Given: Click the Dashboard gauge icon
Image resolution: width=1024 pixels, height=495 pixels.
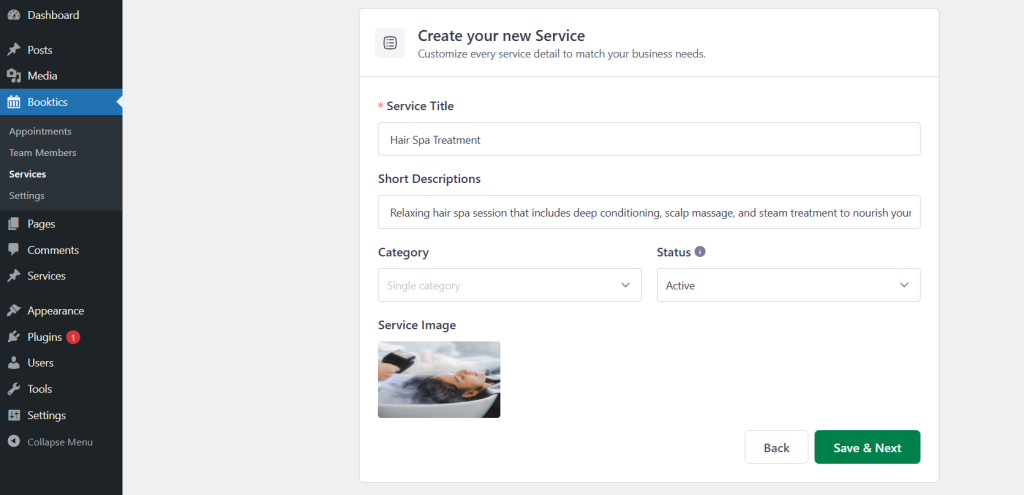Looking at the screenshot, I should tap(14, 15).
